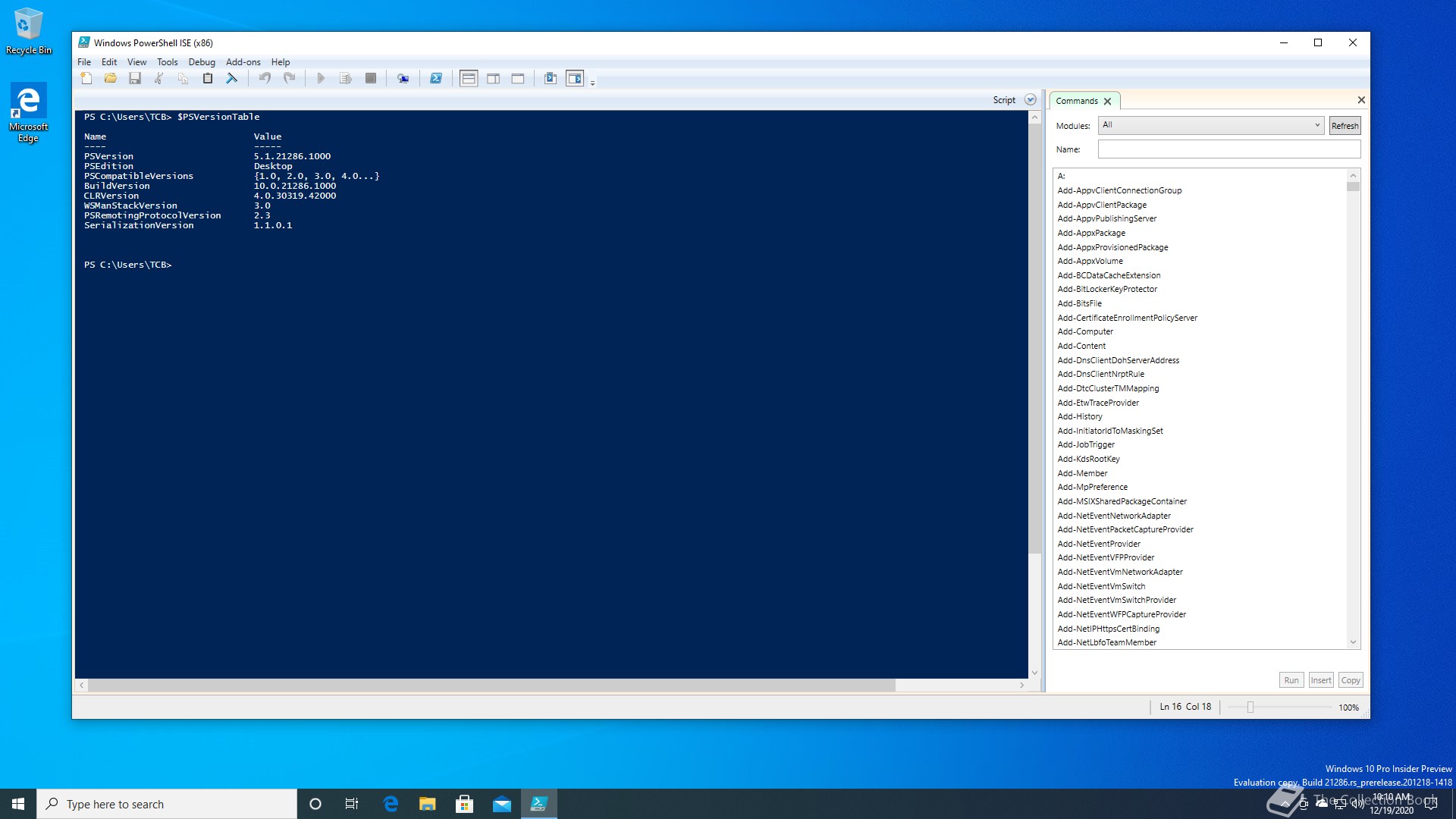Run the script with the play icon
The height and width of the screenshot is (819, 1456).
321,78
